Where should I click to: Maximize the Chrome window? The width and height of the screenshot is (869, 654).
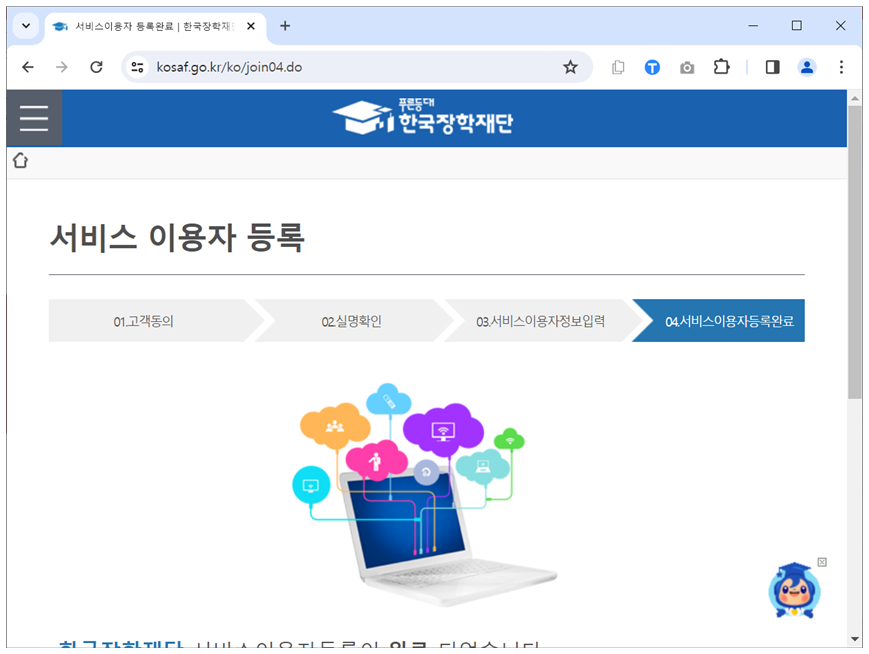796,25
